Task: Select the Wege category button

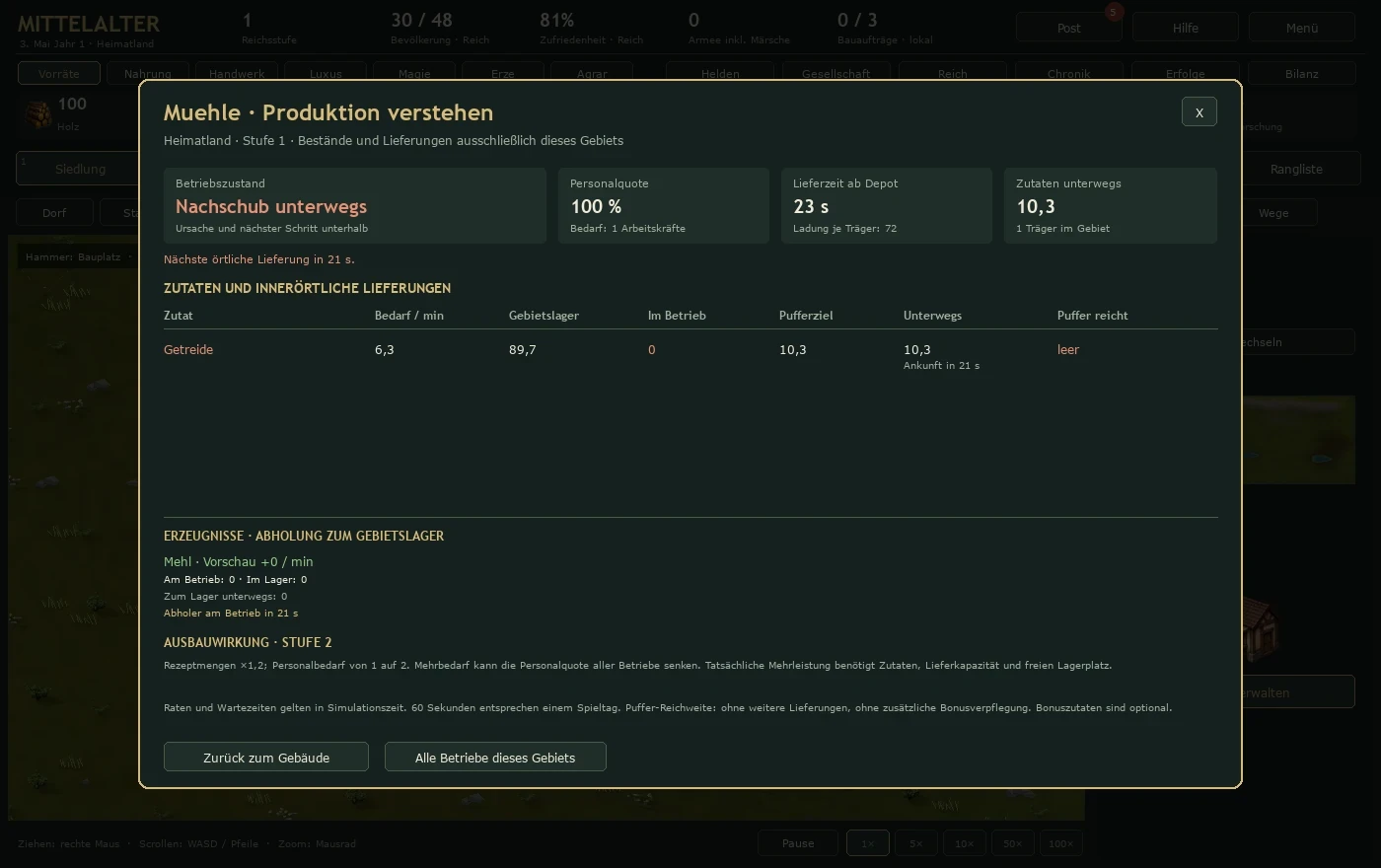Action: tap(1273, 213)
